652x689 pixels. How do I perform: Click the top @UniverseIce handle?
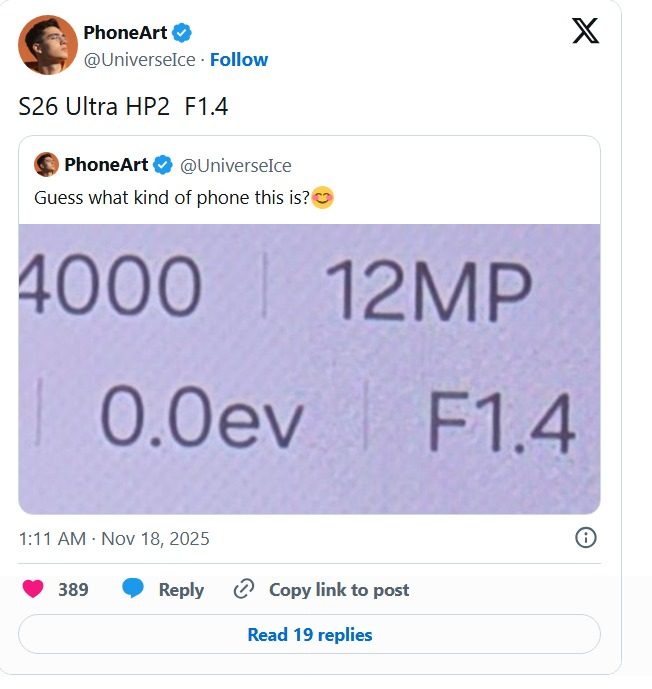pos(140,59)
